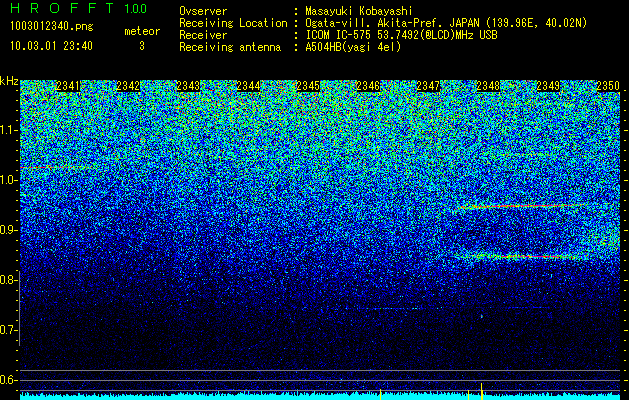Click the 2341 time marker

click(68, 86)
